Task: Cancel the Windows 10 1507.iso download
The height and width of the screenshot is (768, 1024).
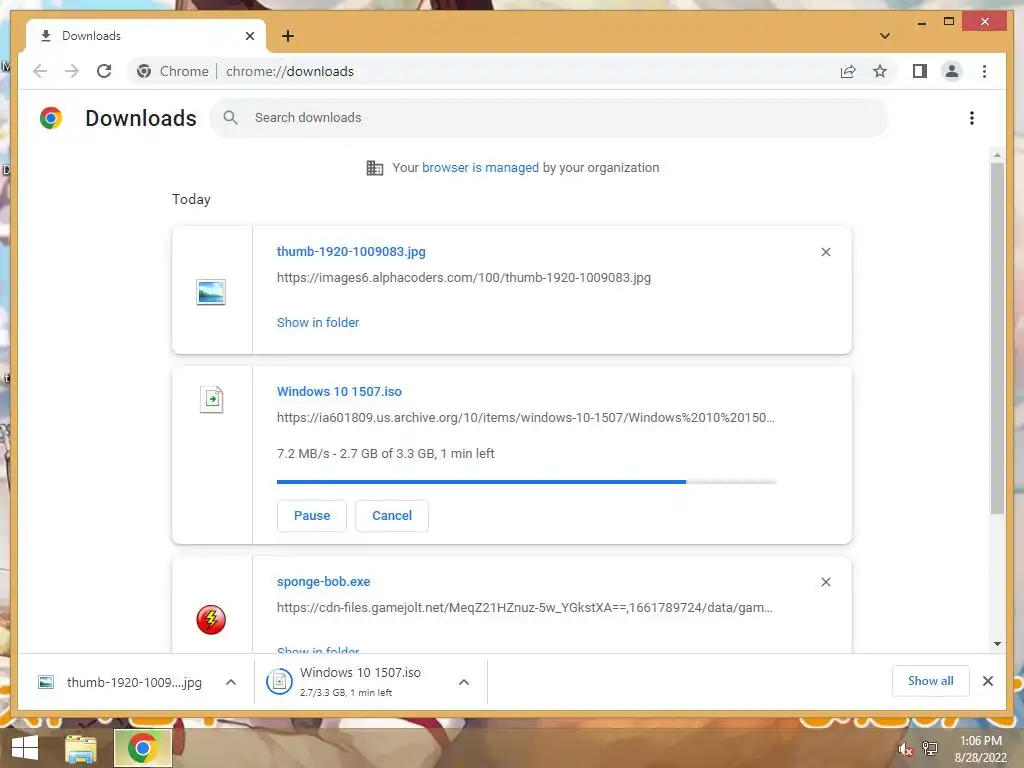Action: coord(392,516)
